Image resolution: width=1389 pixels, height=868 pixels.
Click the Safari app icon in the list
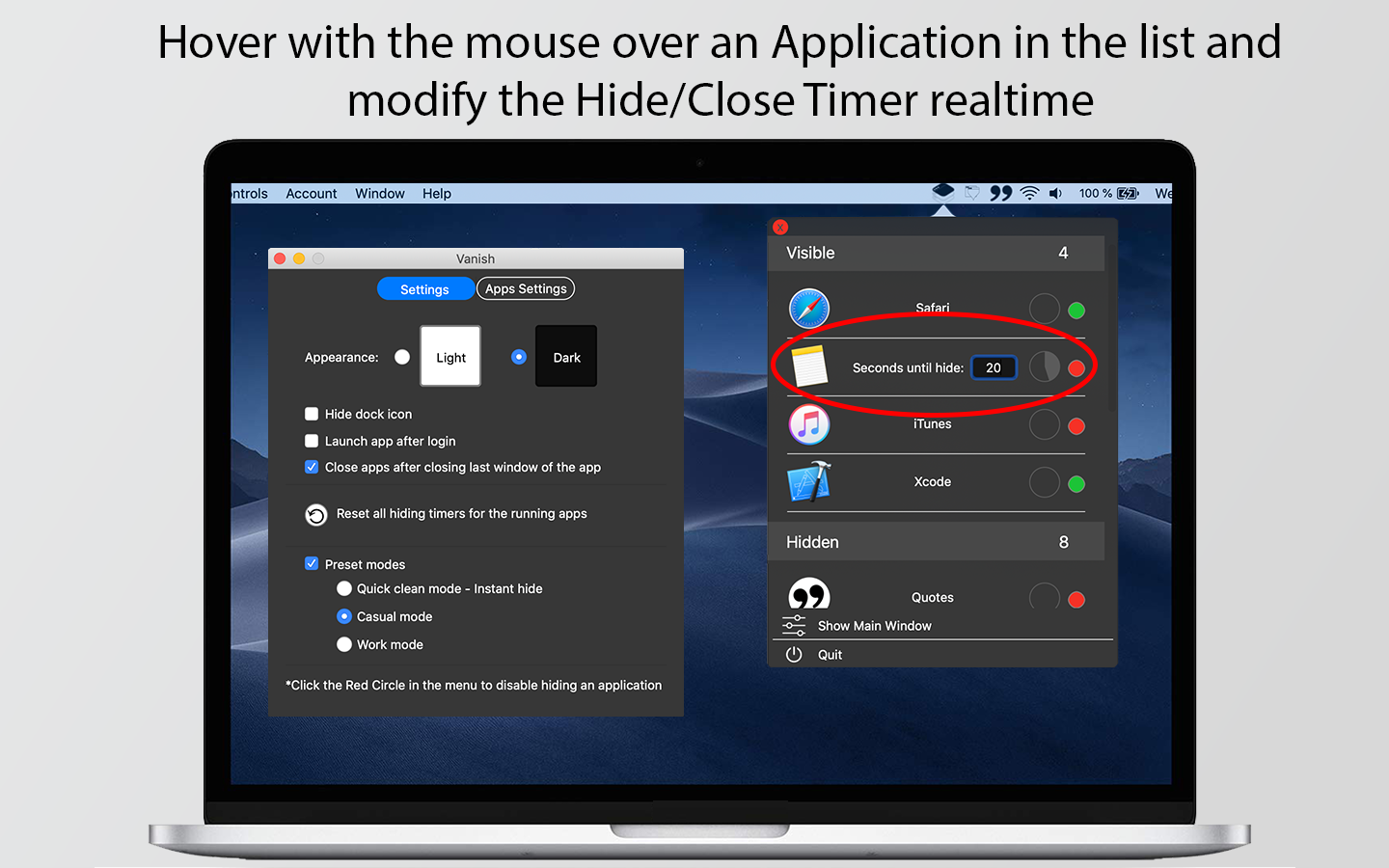coord(808,309)
